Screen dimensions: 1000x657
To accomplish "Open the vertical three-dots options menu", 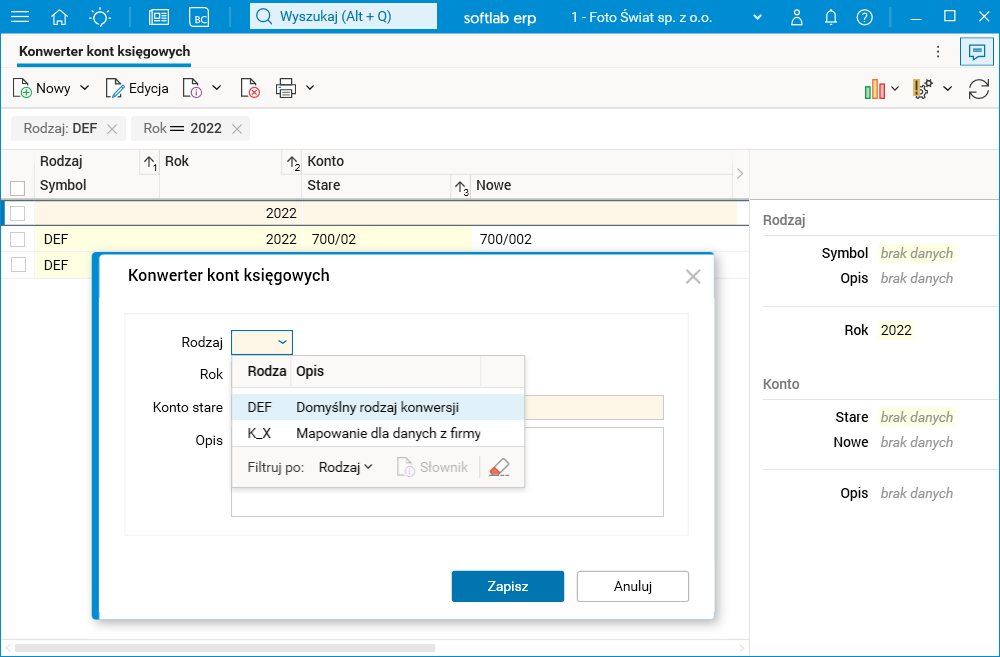I will (x=938, y=52).
